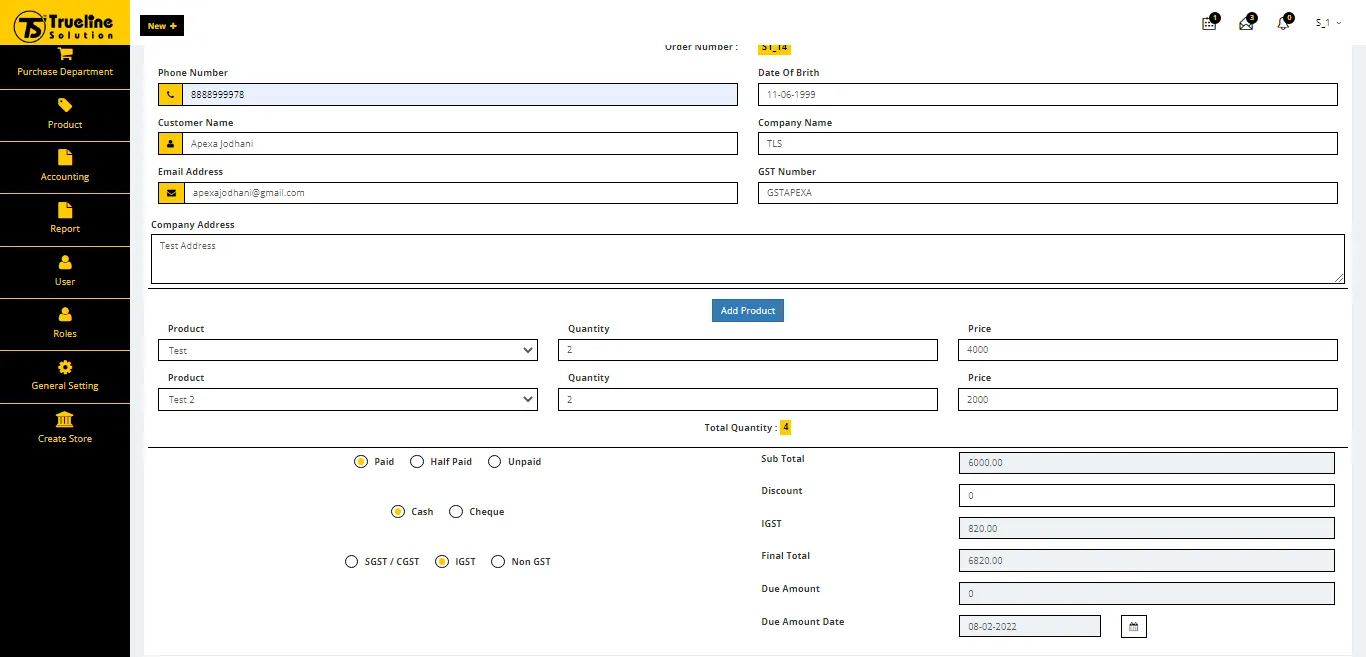
Task: Open Purchase Department menu label
Action: pyautogui.click(x=65, y=72)
